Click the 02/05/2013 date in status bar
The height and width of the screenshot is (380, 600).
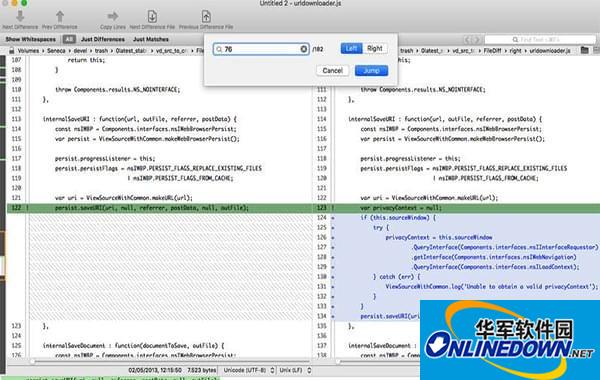tap(155, 370)
